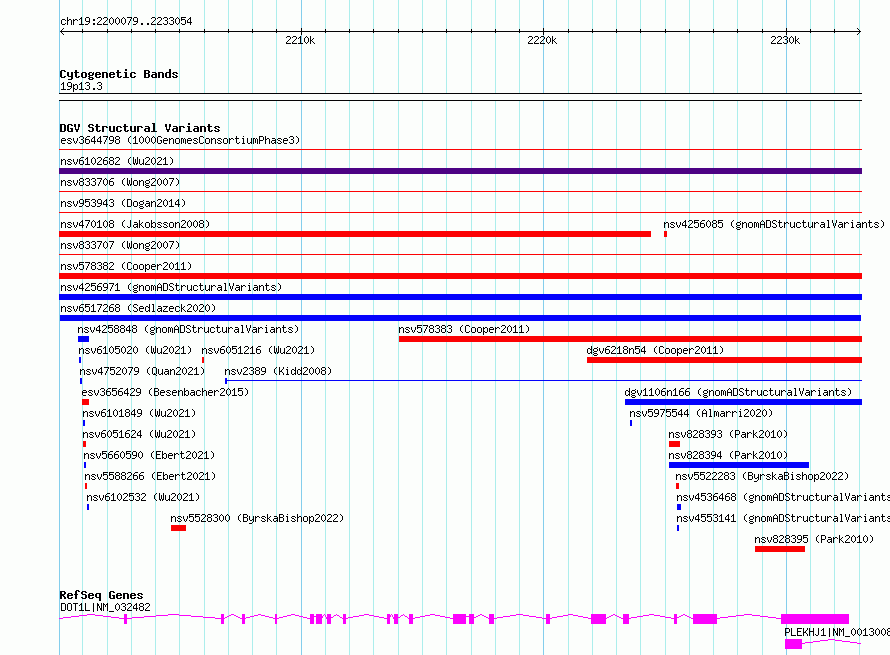This screenshot has height=655, width=890.
Task: Select the Cytogenetic Bands track title
Action: (x=119, y=74)
